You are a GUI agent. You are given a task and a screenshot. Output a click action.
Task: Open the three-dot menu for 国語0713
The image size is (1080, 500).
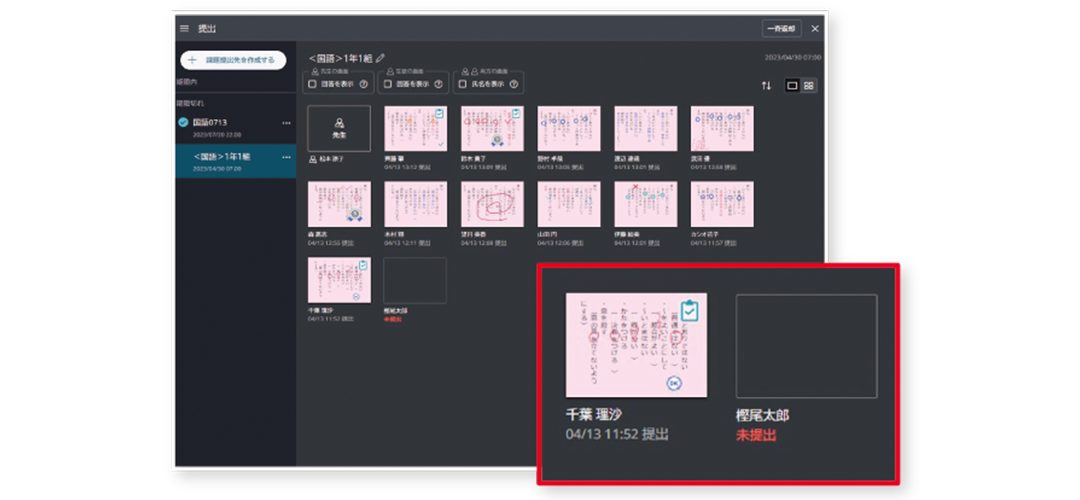pos(287,123)
